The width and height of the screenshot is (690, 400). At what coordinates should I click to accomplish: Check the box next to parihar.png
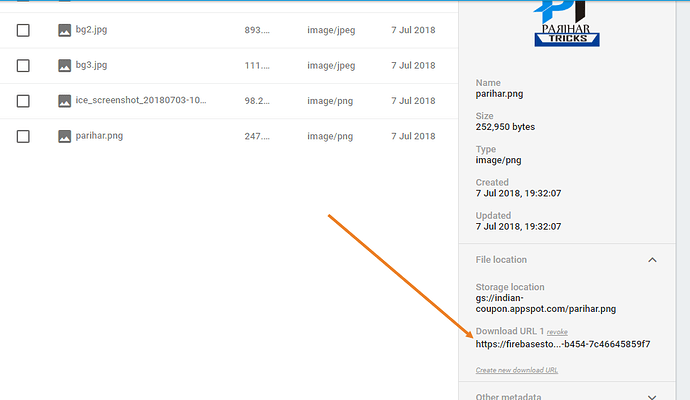tap(23, 136)
